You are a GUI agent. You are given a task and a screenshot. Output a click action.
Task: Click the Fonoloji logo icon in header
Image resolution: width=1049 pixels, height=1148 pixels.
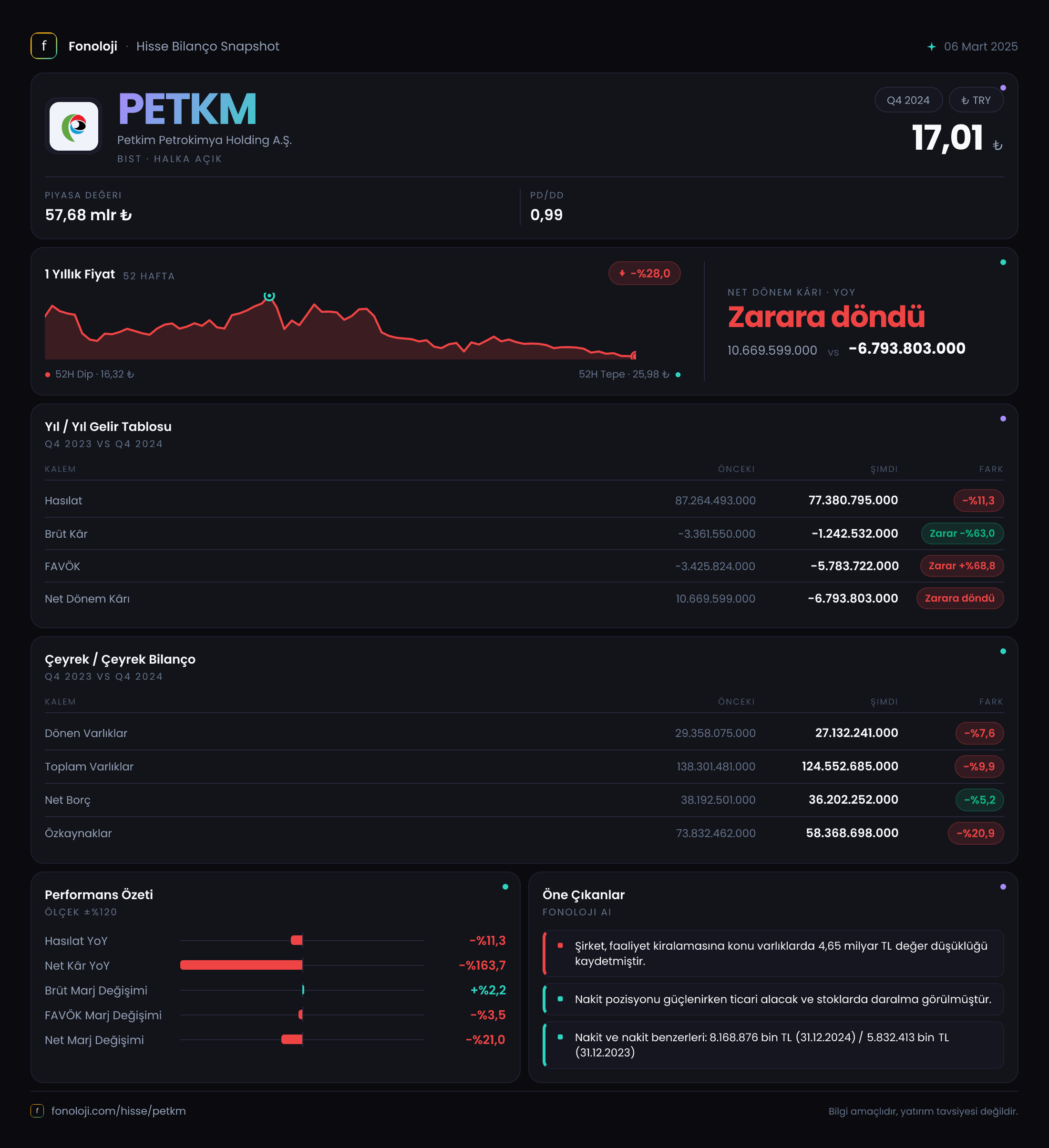click(x=44, y=46)
